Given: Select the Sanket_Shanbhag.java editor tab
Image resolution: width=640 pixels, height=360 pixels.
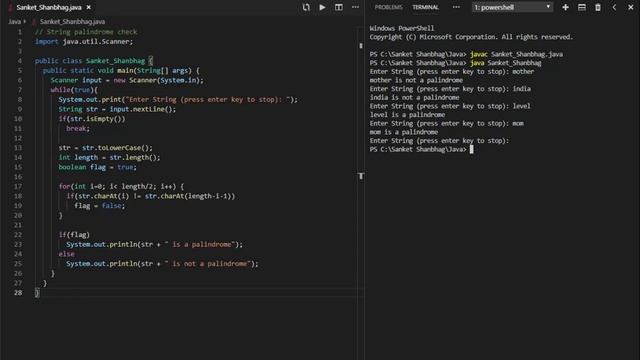Looking at the screenshot, I should (49, 7).
